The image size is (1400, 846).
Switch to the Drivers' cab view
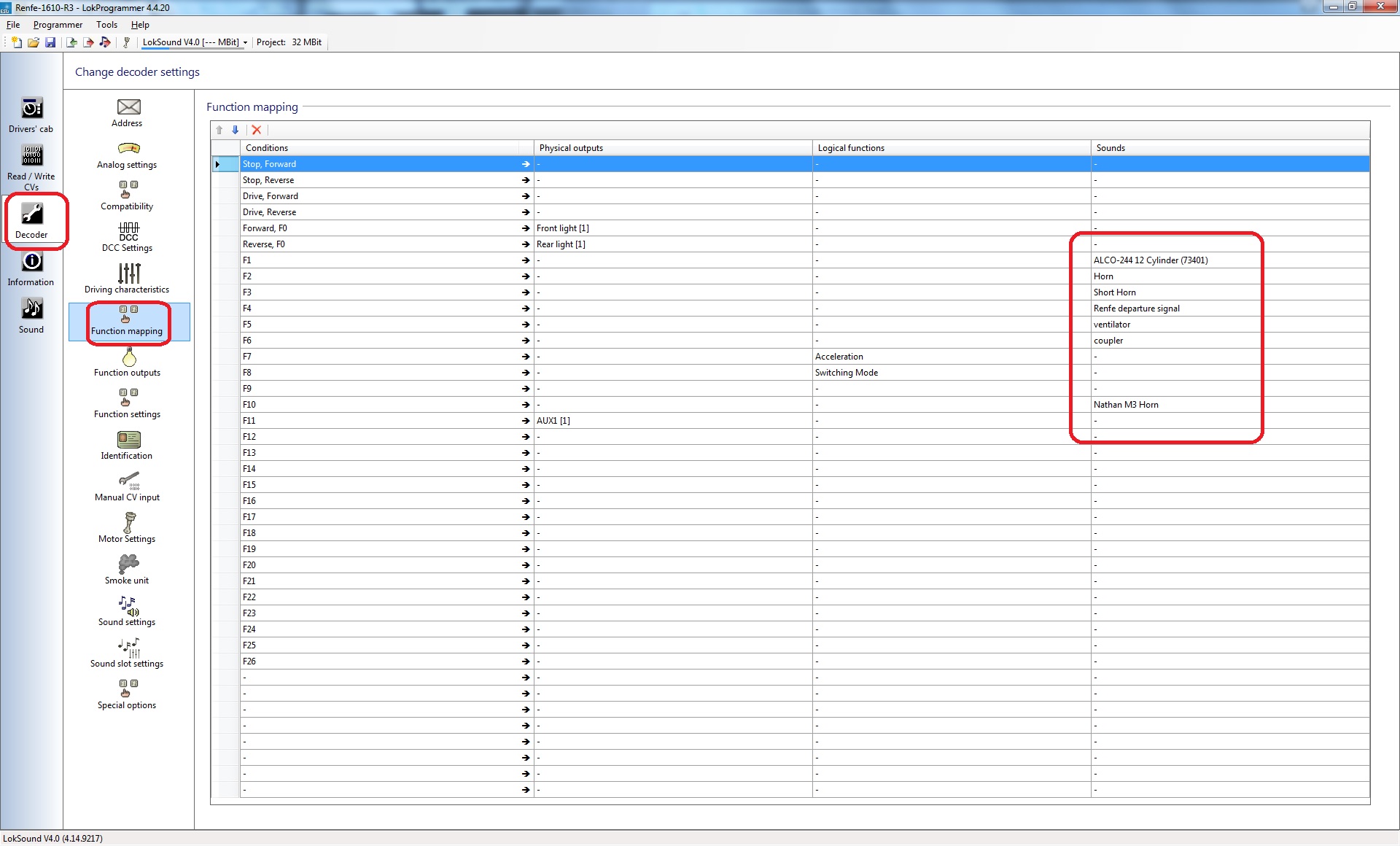pyautogui.click(x=31, y=115)
